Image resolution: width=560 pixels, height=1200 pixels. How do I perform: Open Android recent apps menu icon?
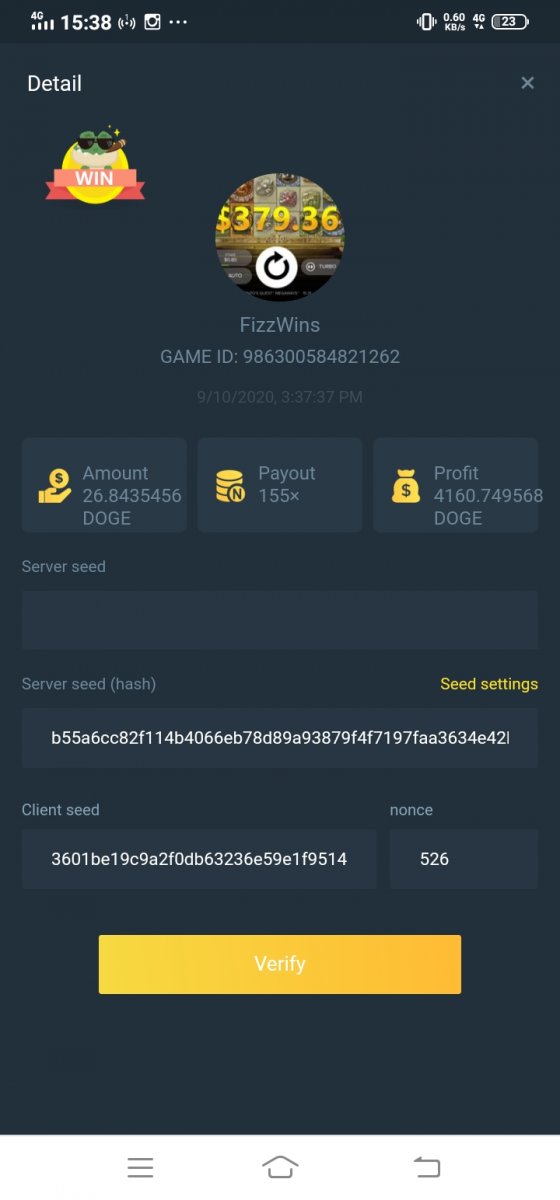click(140, 1167)
